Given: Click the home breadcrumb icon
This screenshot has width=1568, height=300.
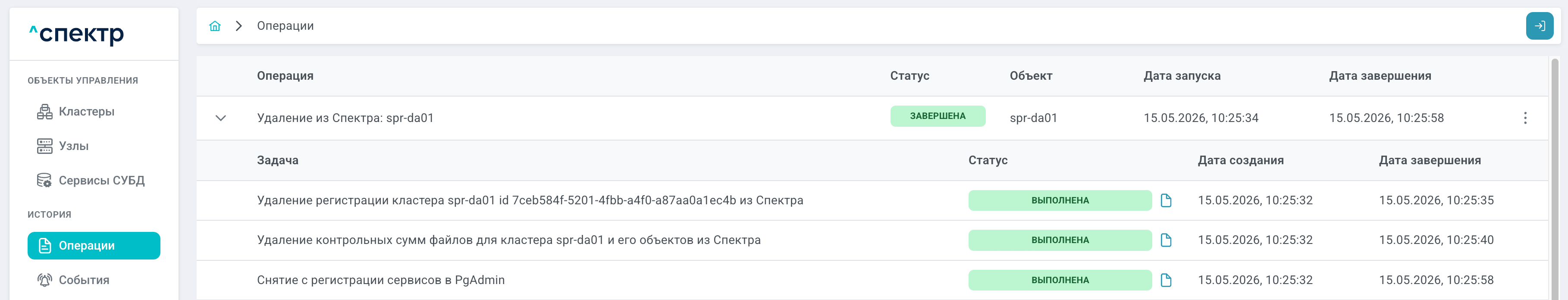Looking at the screenshot, I should (x=215, y=26).
